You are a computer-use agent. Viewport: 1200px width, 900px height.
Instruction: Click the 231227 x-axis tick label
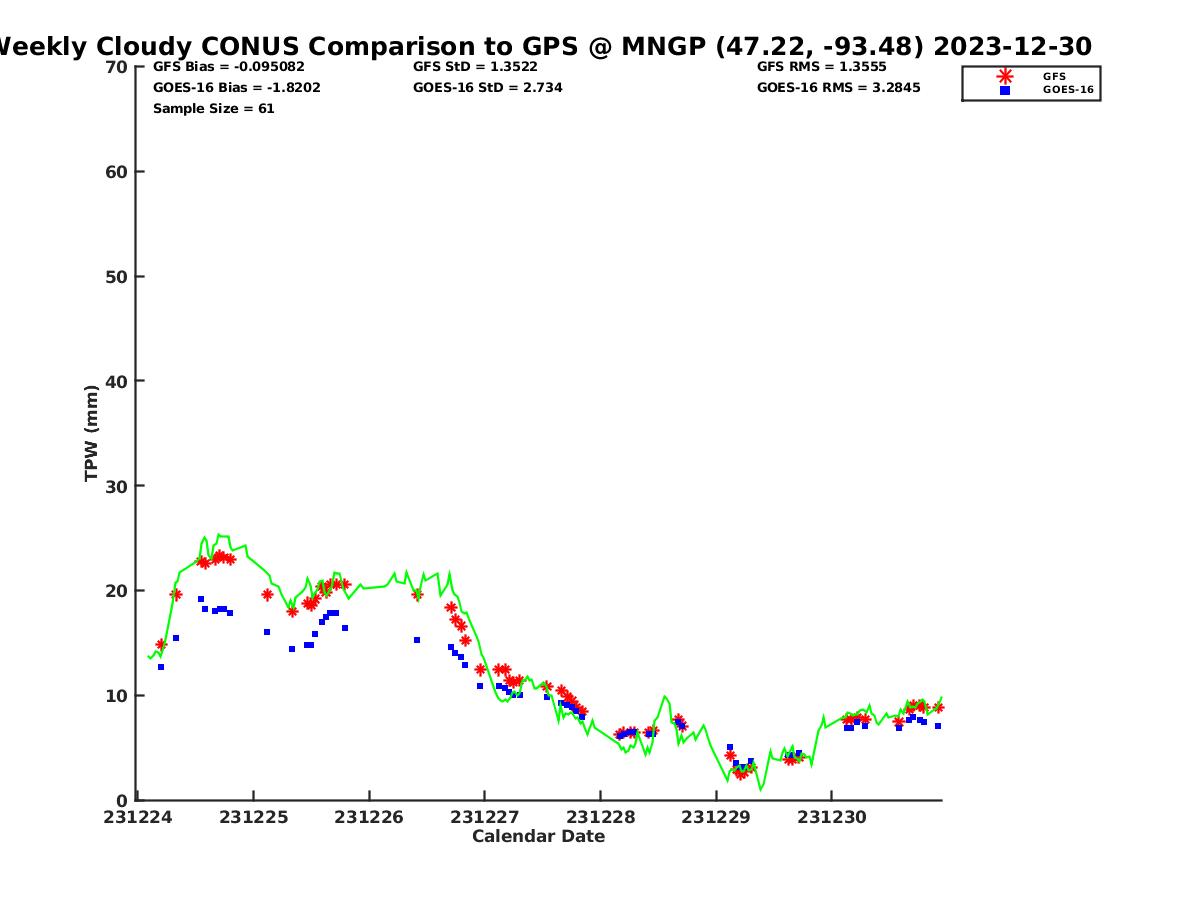point(485,817)
